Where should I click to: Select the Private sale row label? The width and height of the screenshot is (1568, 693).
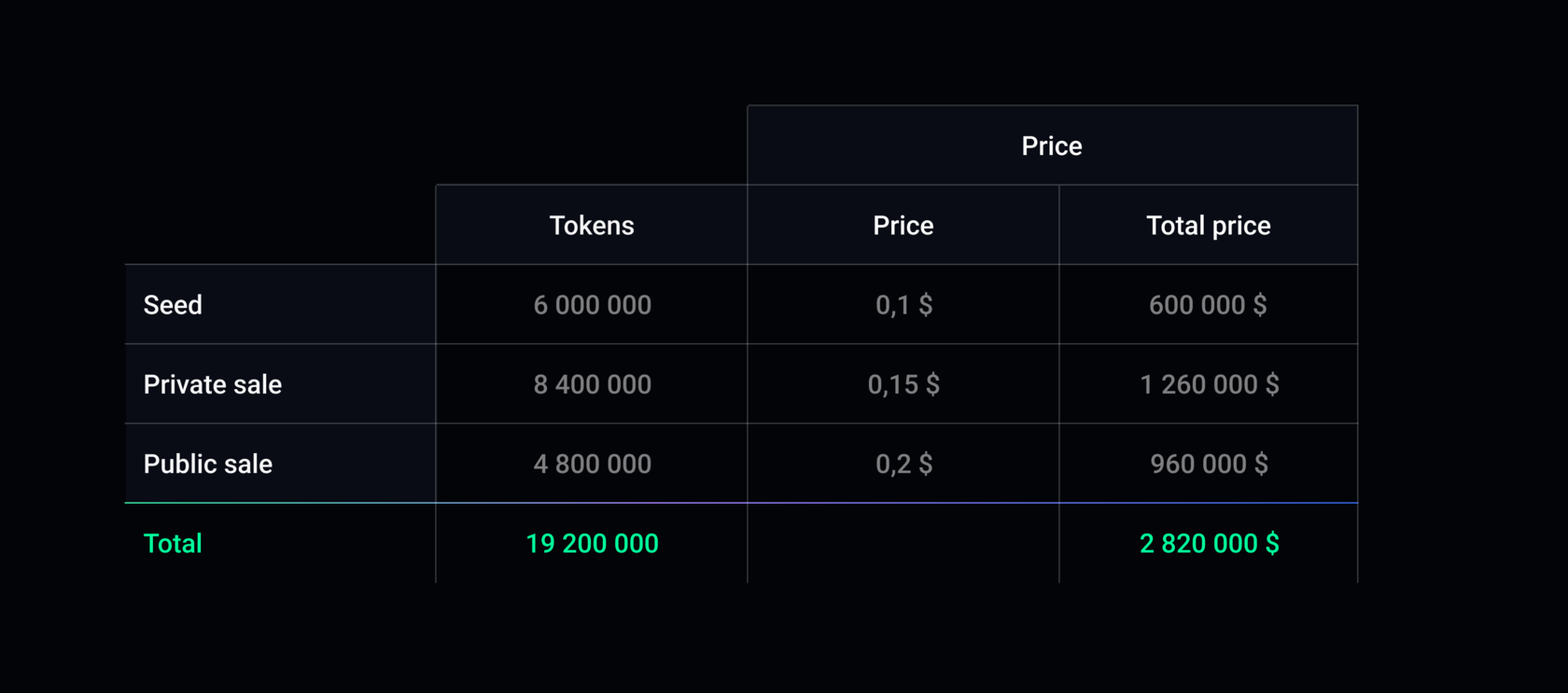[213, 384]
